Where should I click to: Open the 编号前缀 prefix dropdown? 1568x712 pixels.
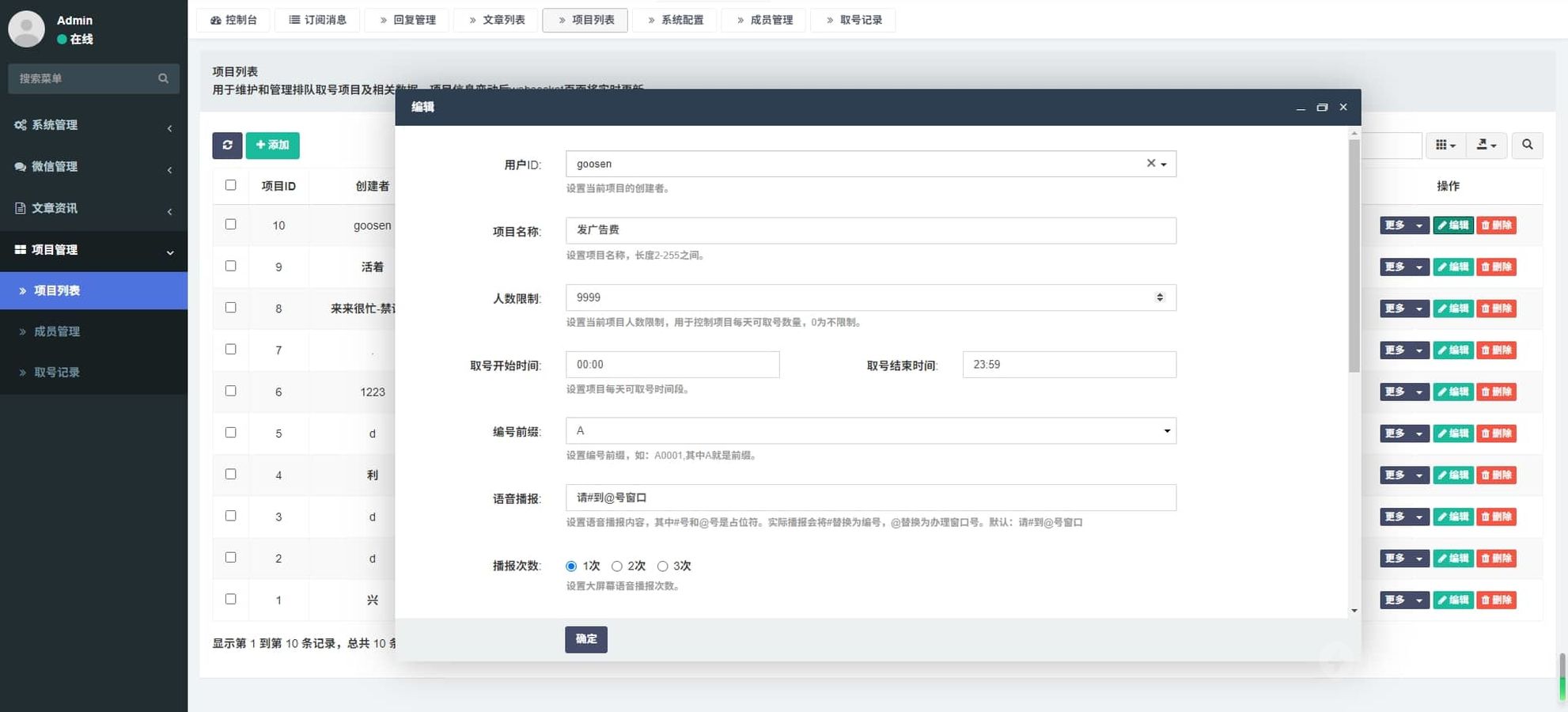pos(870,431)
